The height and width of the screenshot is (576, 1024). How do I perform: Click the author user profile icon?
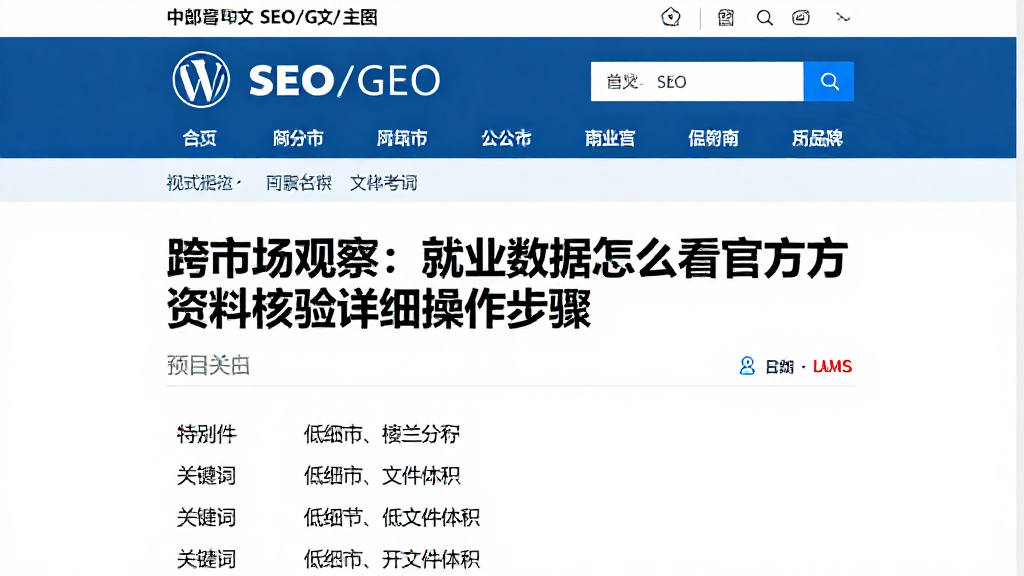point(747,366)
